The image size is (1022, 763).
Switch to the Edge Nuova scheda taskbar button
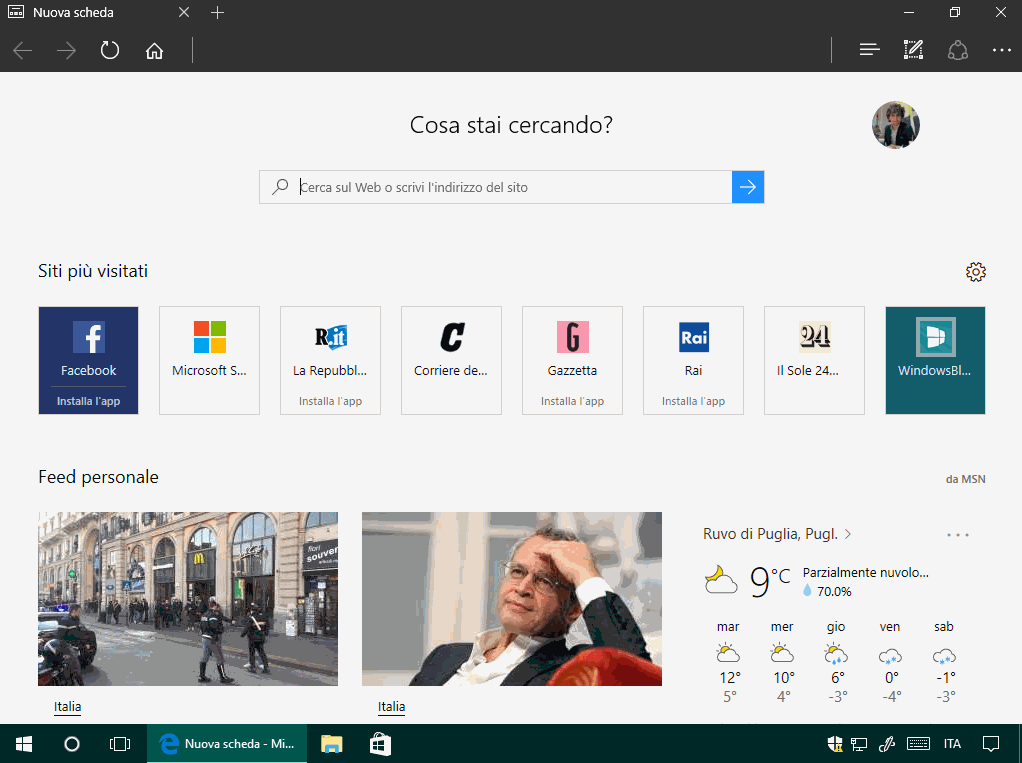click(x=227, y=743)
